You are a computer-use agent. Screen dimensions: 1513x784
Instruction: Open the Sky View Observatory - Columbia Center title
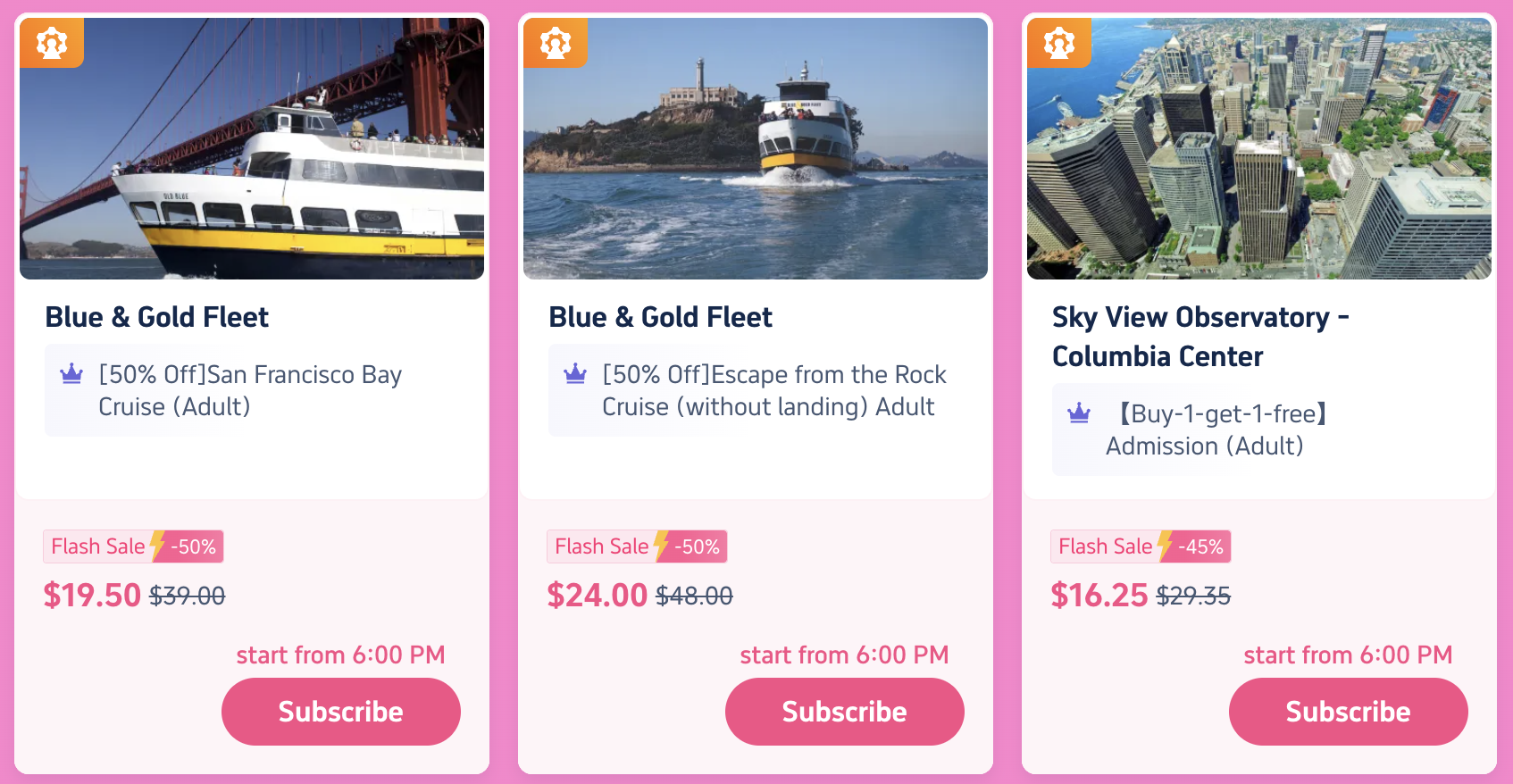pyautogui.click(x=1200, y=337)
